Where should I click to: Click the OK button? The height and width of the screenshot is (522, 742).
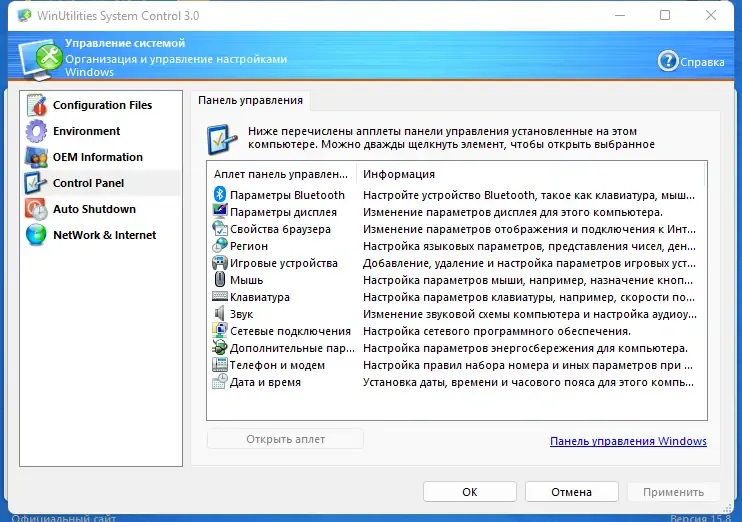[469, 492]
